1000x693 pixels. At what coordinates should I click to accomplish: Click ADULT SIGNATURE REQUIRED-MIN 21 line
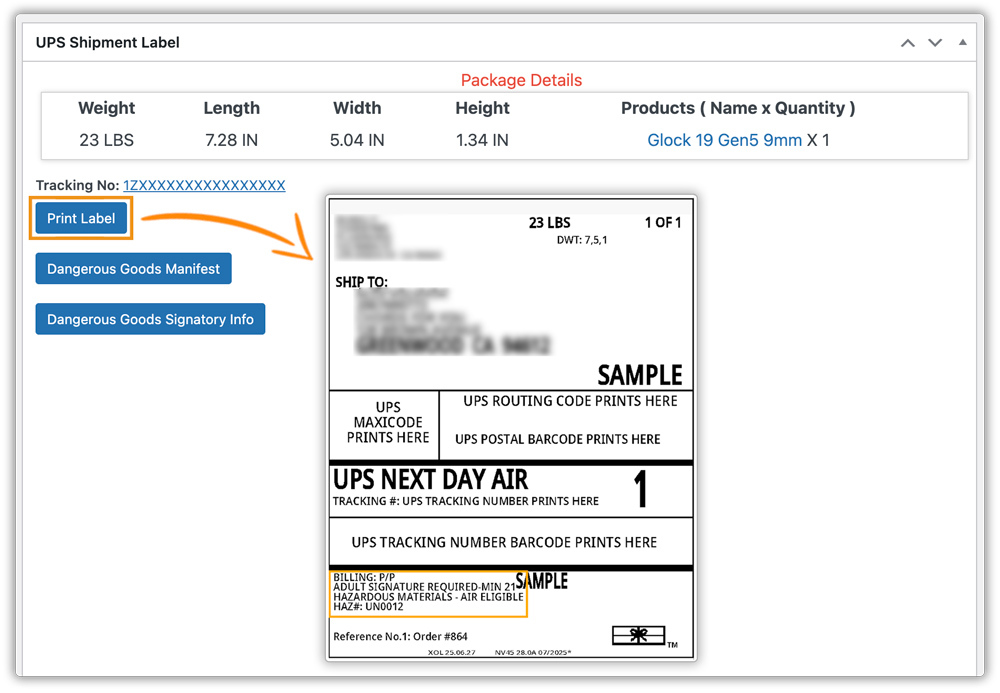click(x=424, y=587)
